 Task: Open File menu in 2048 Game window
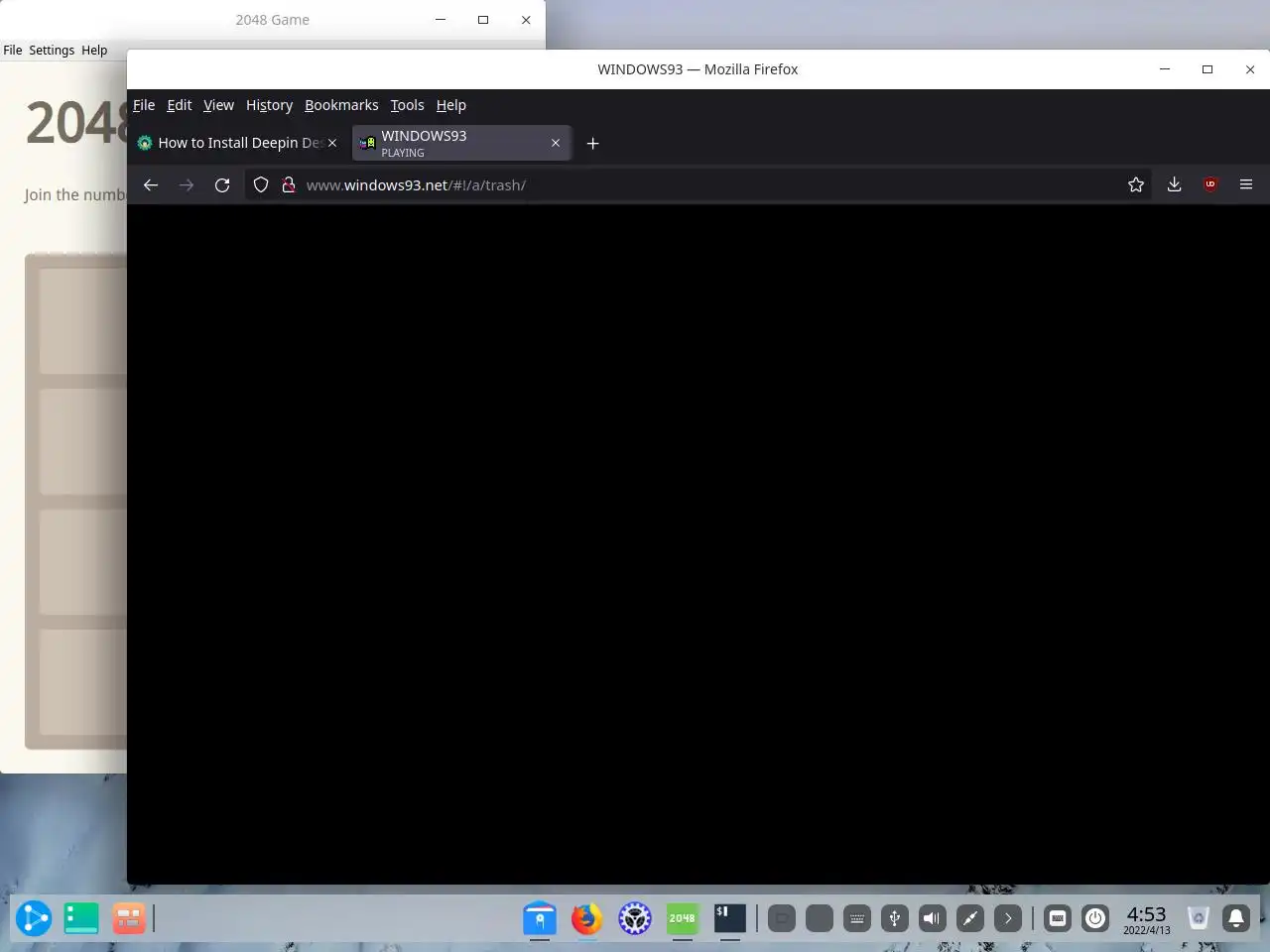[13, 50]
